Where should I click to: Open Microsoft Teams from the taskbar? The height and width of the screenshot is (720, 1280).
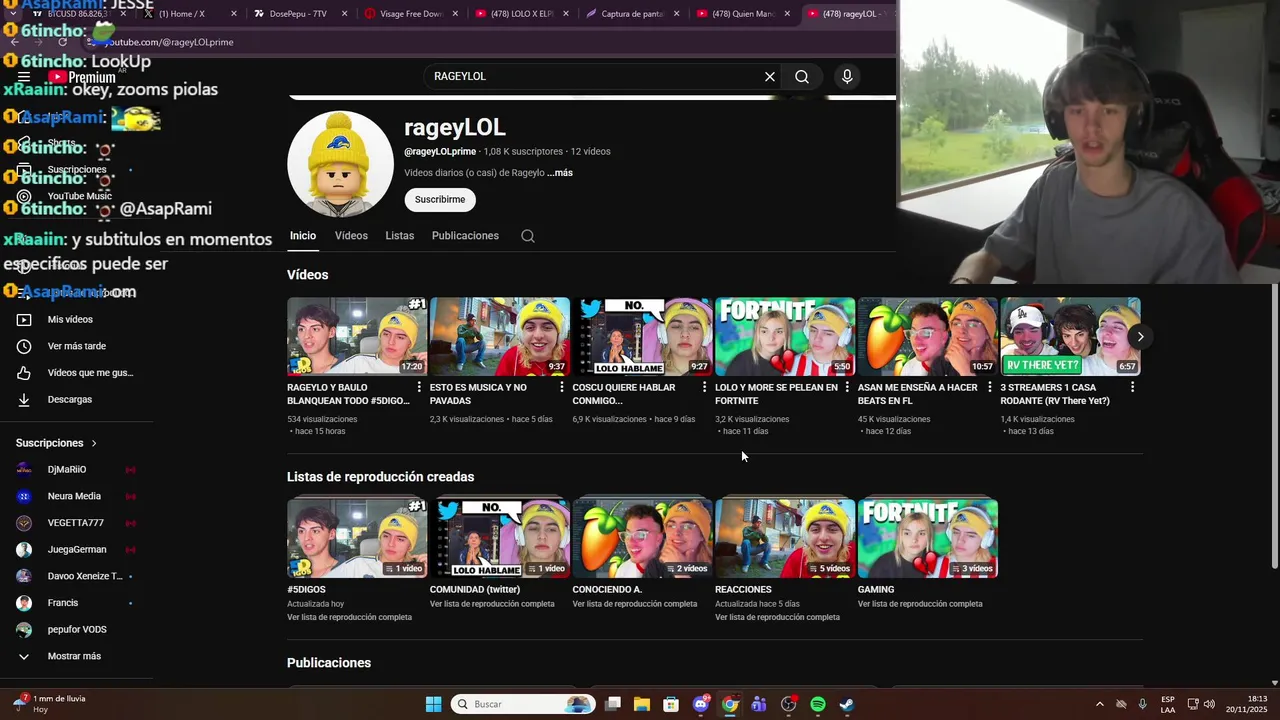(759, 704)
